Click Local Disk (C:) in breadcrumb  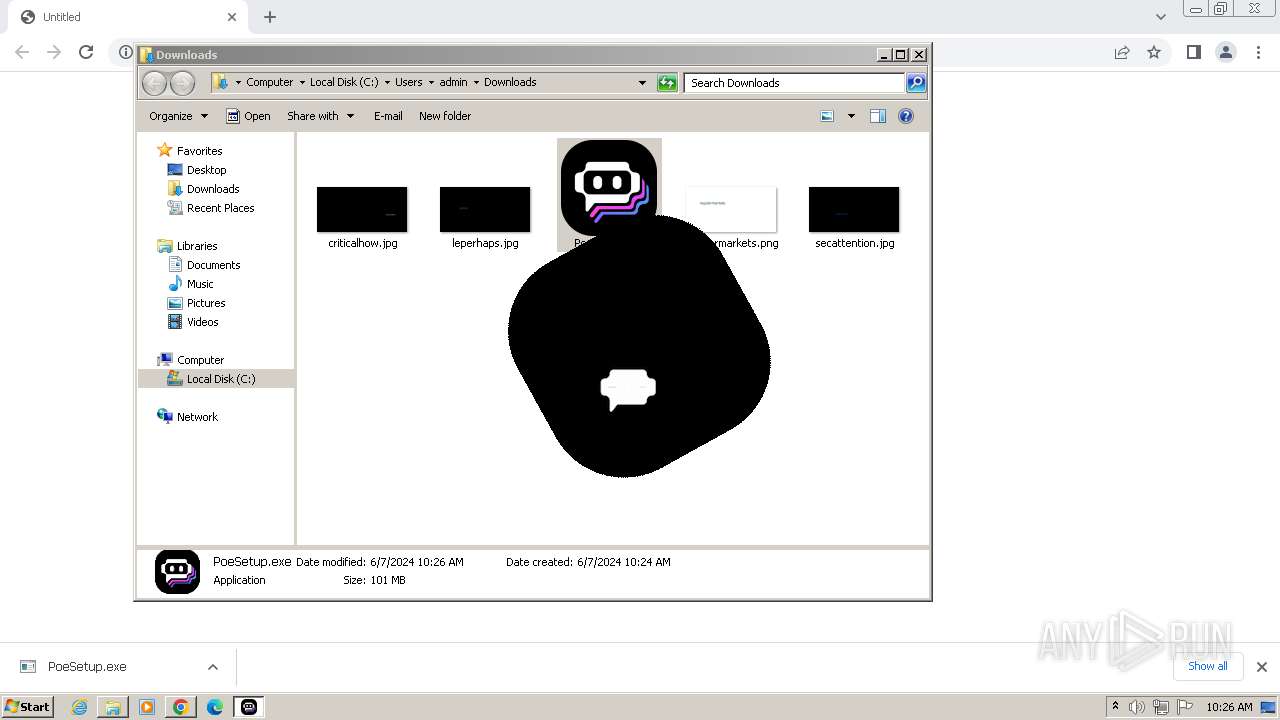coord(344,83)
